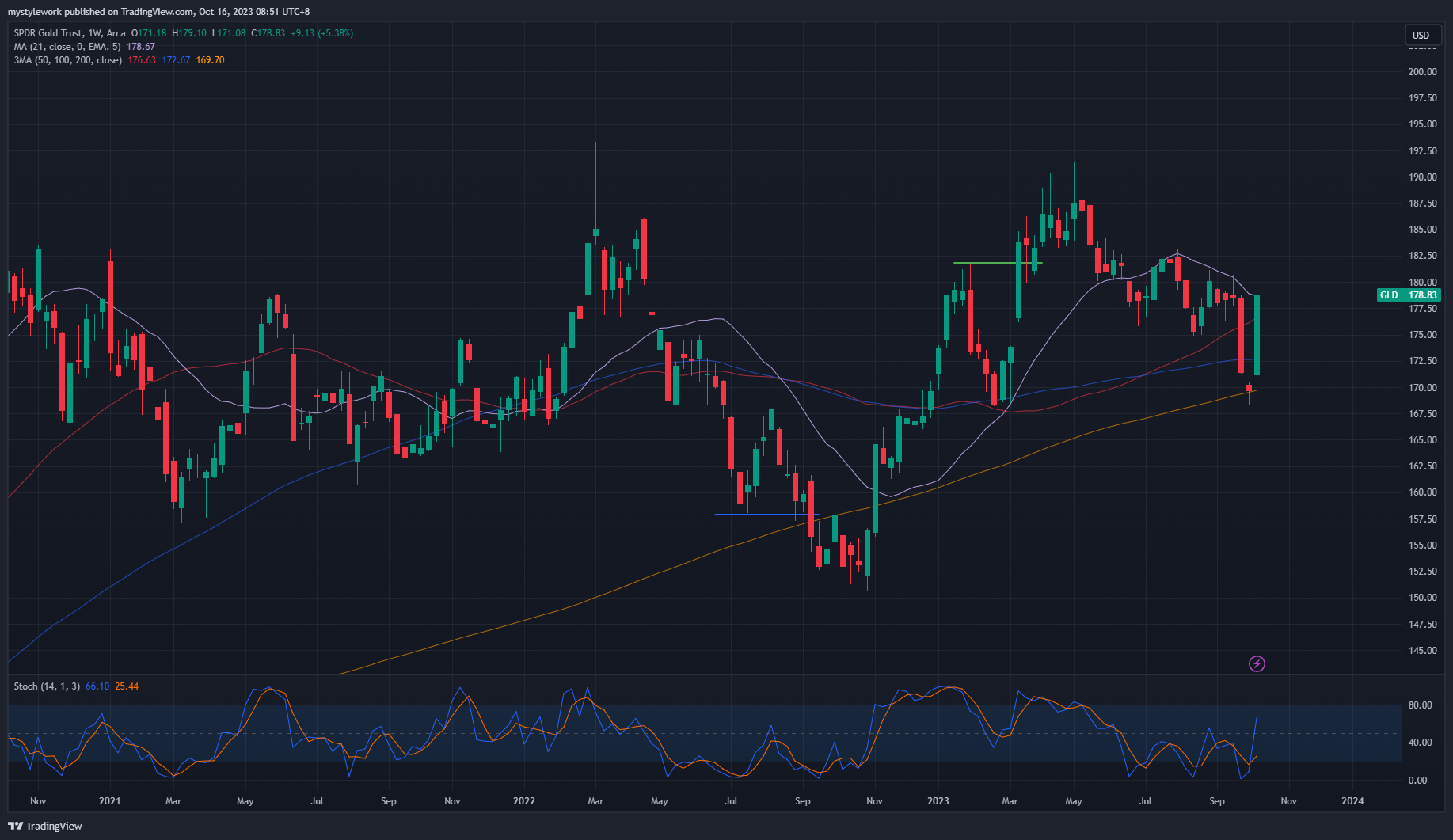
Task: Click the 145.00 price axis label
Action: coord(1422,651)
